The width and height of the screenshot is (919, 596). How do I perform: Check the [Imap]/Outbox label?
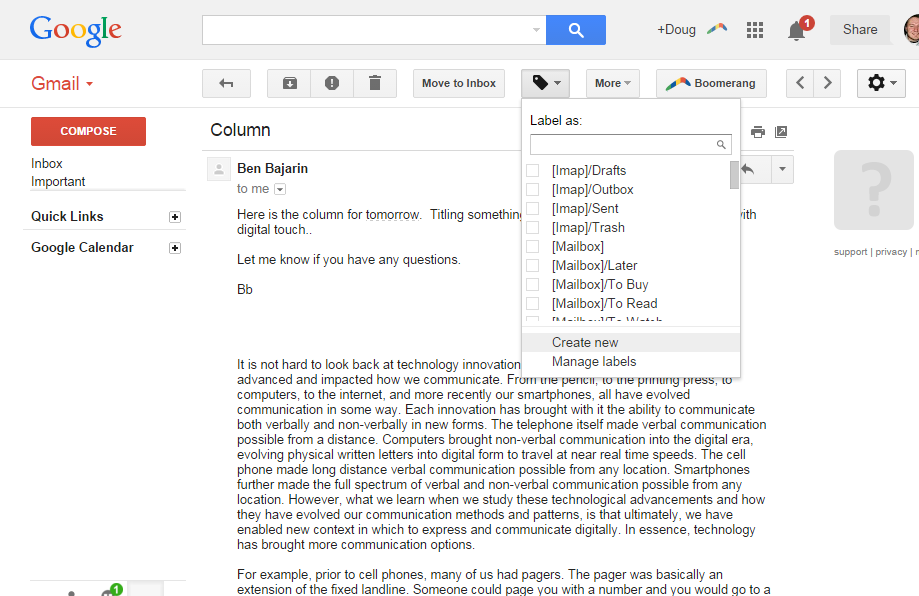pyautogui.click(x=533, y=189)
